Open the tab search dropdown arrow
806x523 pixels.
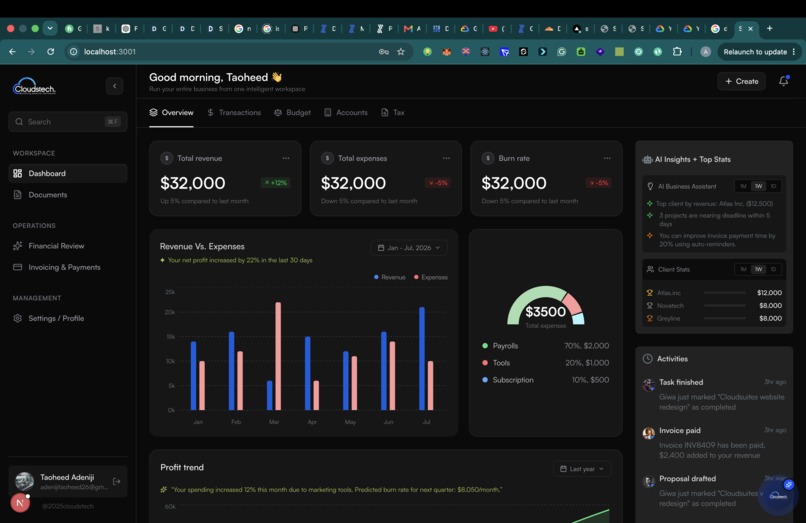tap(50, 28)
